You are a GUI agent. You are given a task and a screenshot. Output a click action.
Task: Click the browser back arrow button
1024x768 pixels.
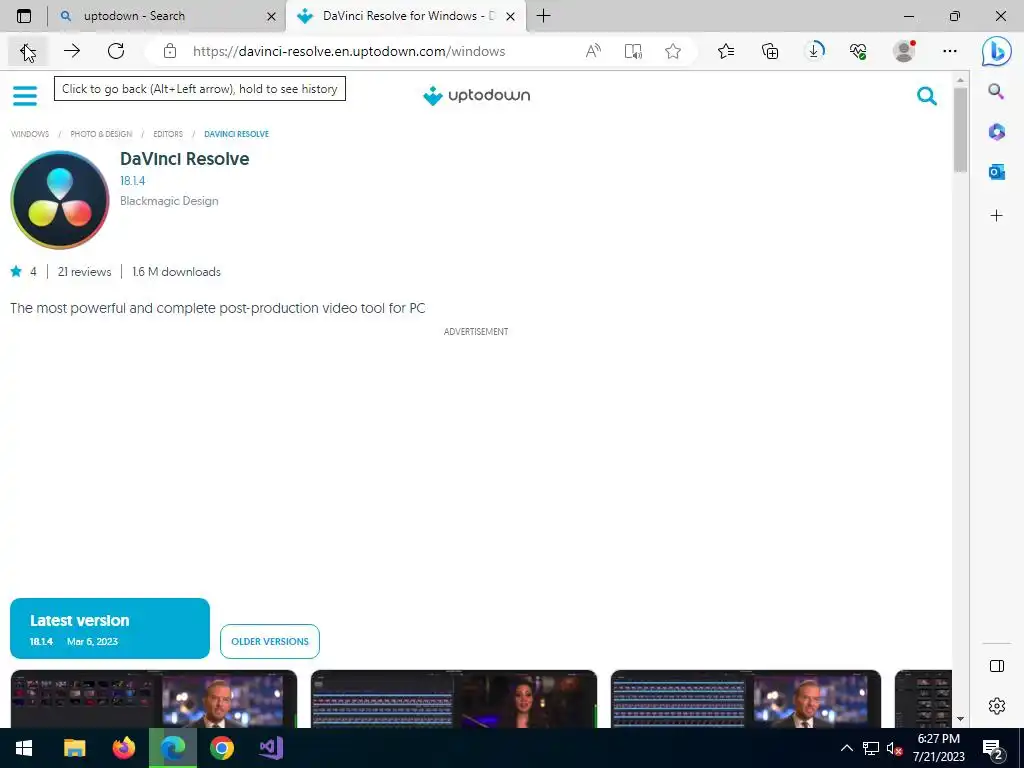(27, 51)
